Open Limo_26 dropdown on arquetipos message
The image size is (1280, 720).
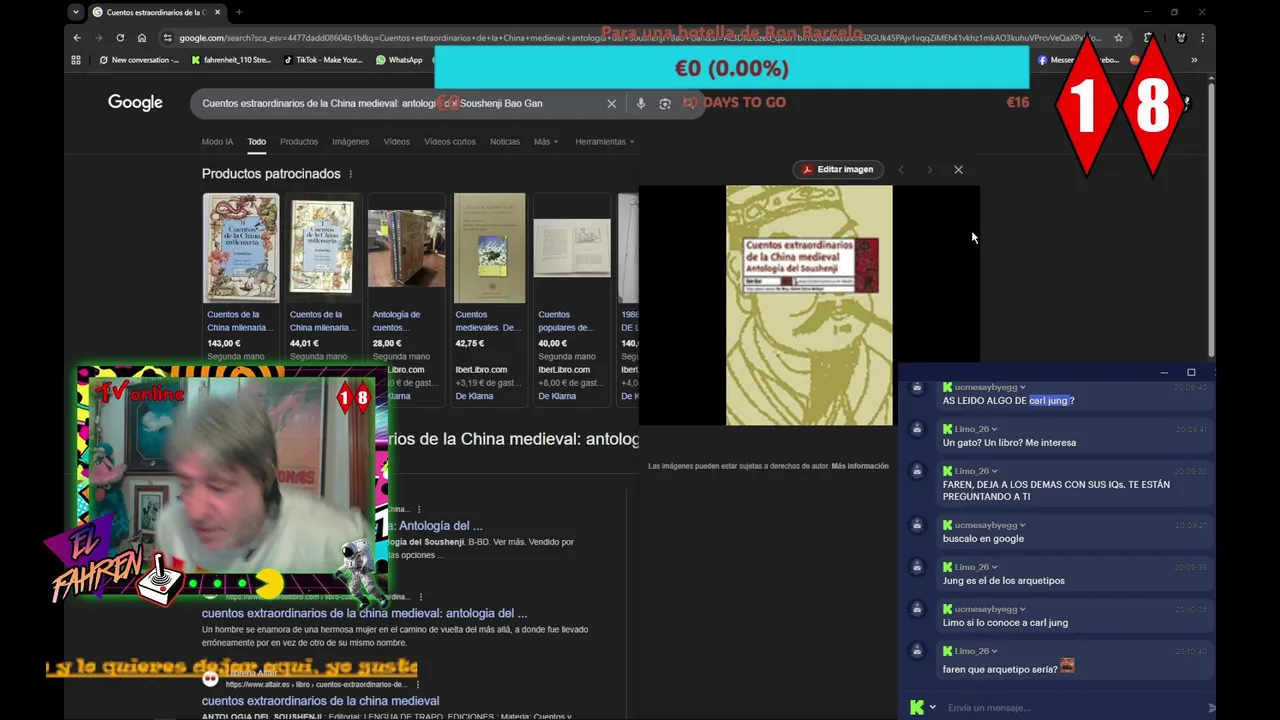(994, 567)
